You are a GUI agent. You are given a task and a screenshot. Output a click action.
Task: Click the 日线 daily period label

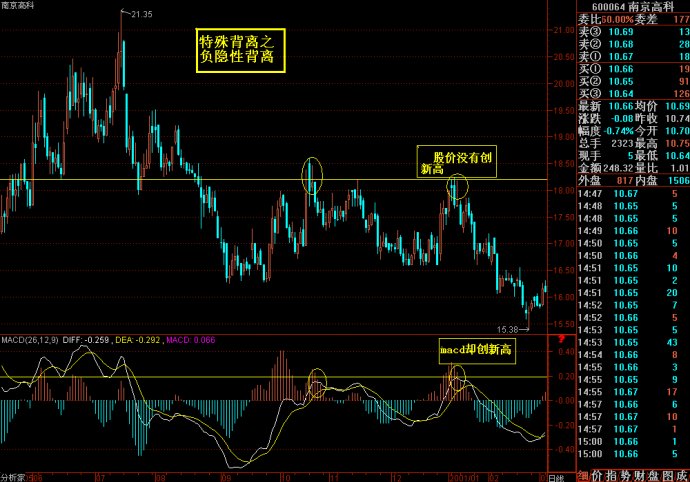[556, 478]
